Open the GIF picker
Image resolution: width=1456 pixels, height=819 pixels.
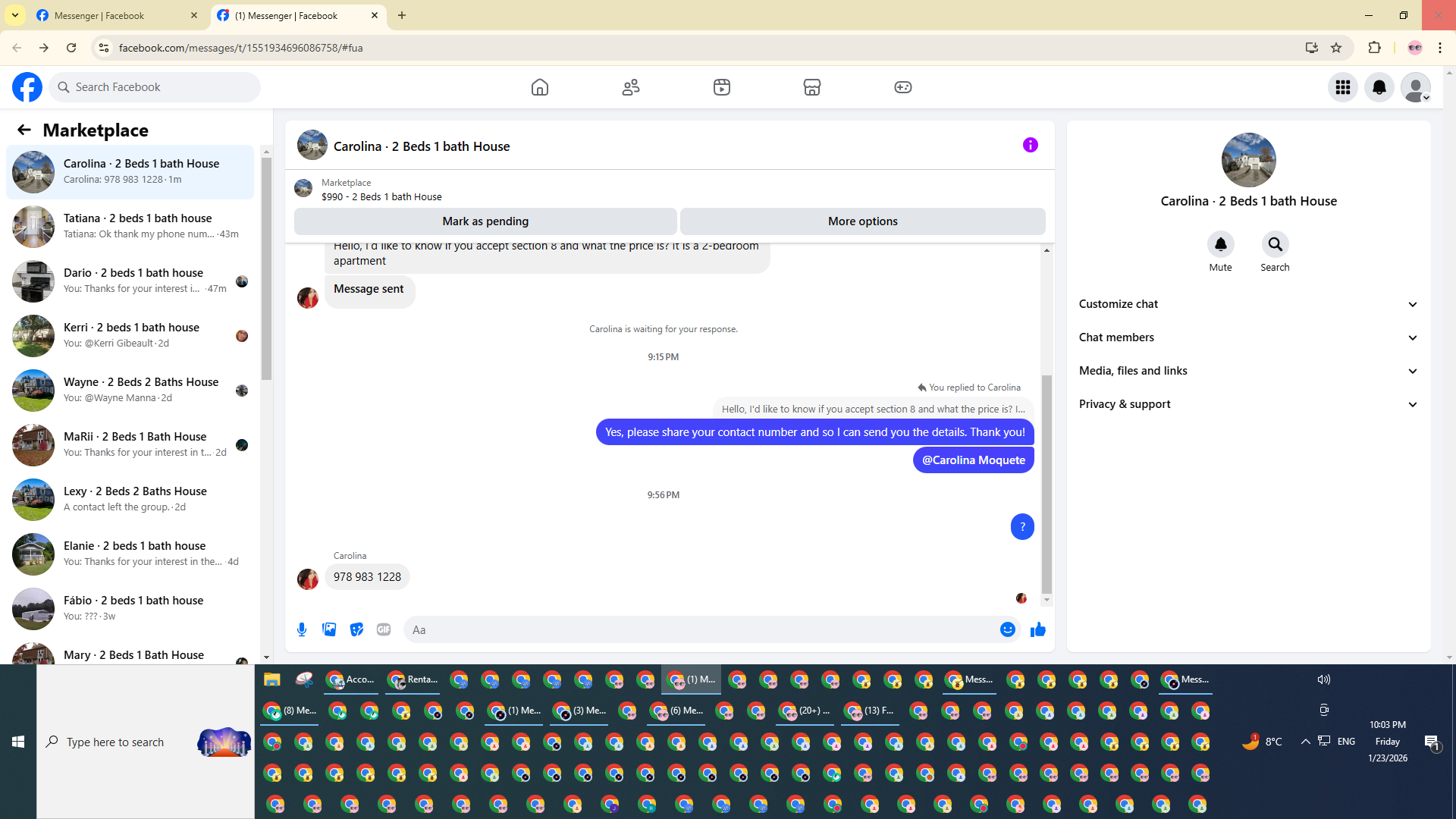click(384, 629)
